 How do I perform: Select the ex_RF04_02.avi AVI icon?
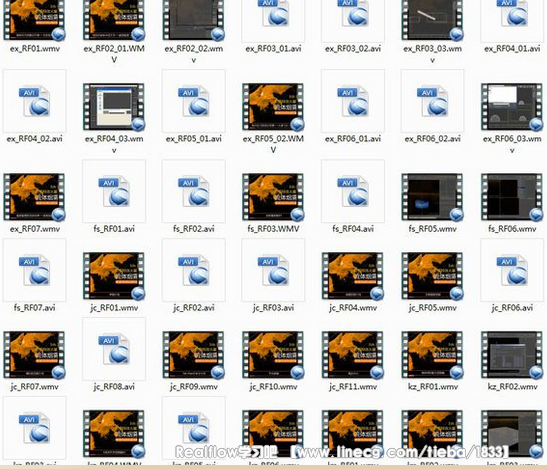pyautogui.click(x=34, y=101)
